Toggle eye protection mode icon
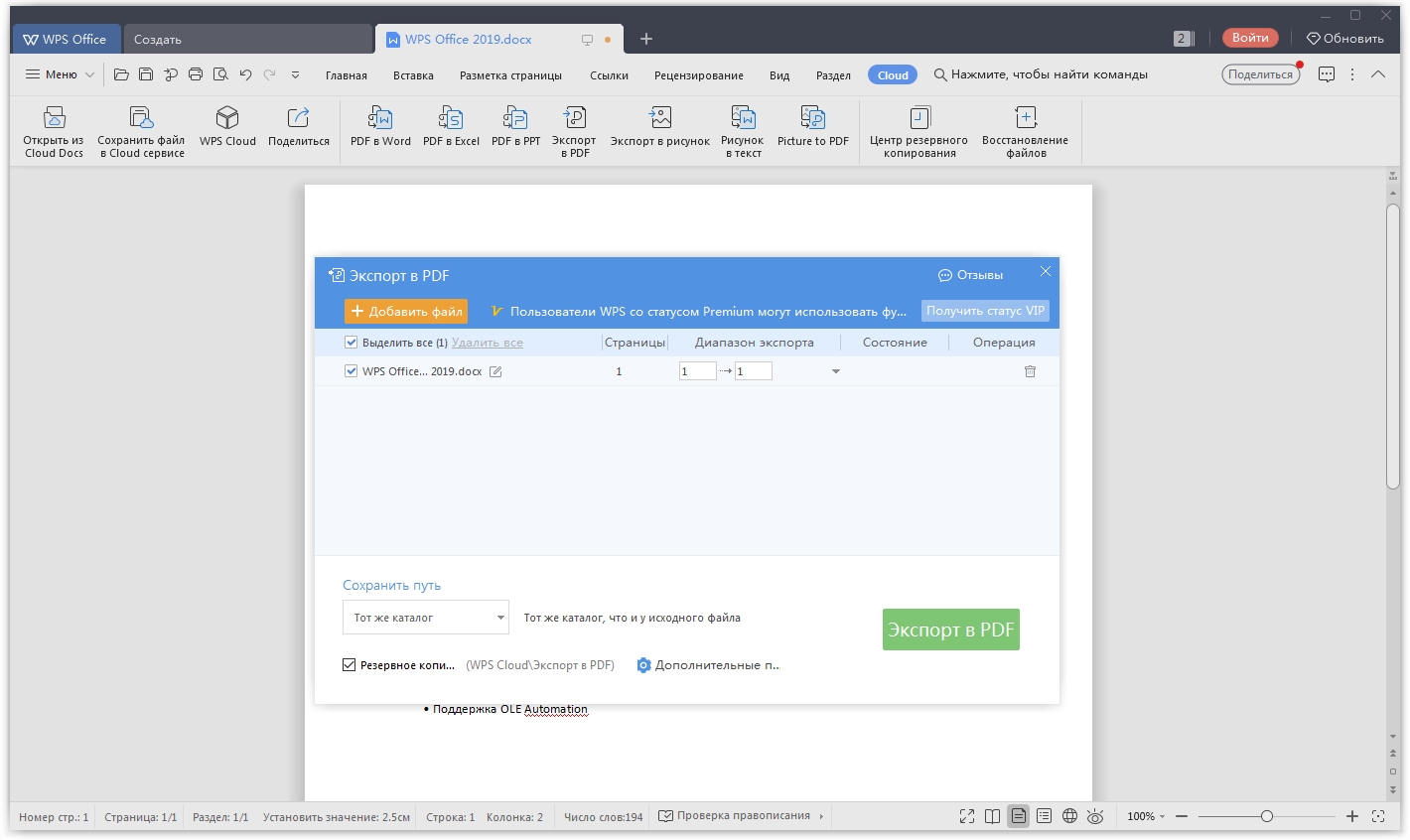Image resolution: width=1410 pixels, height=840 pixels. pos(1095,816)
